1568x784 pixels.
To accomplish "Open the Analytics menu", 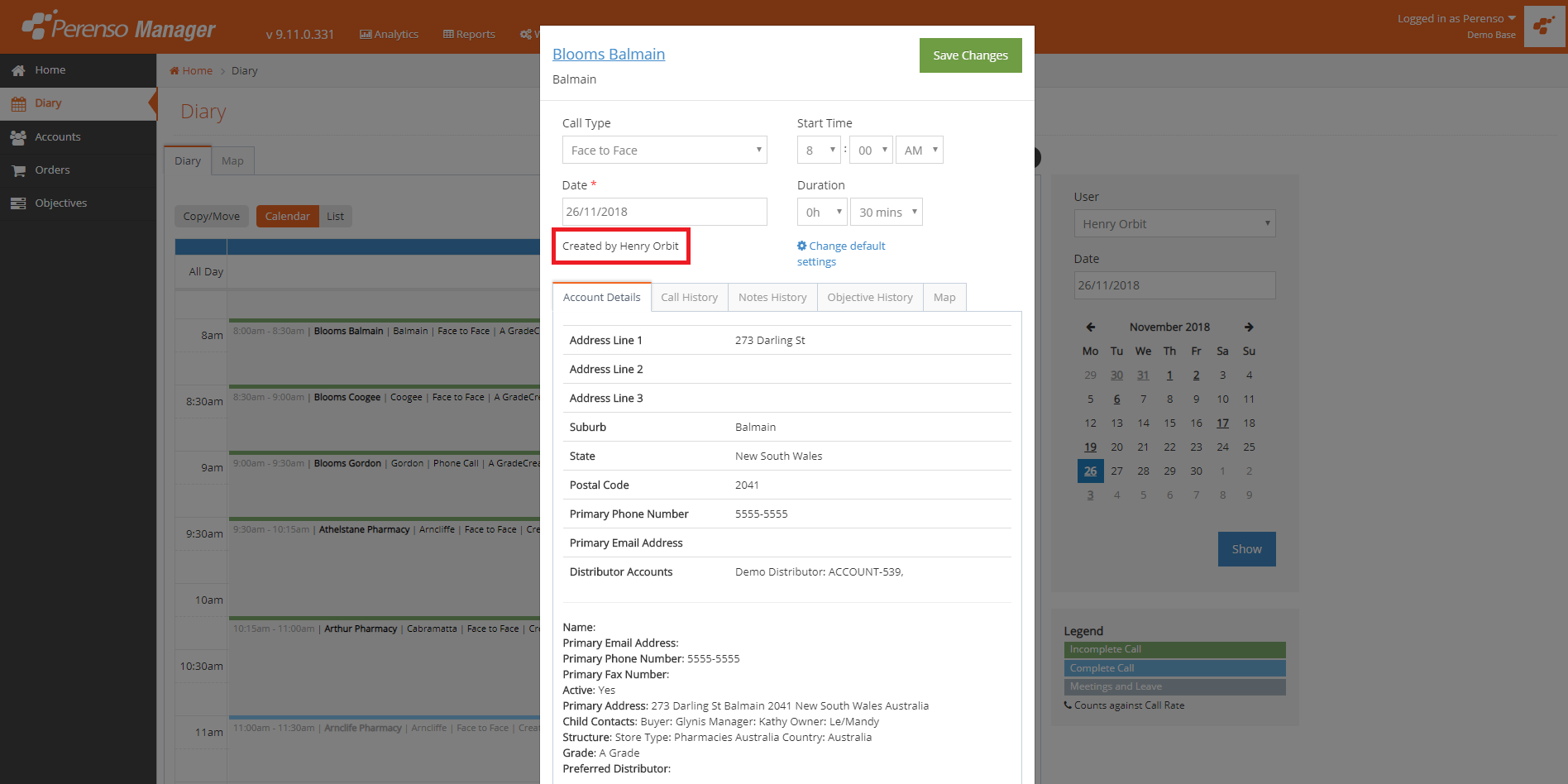I will tap(389, 35).
